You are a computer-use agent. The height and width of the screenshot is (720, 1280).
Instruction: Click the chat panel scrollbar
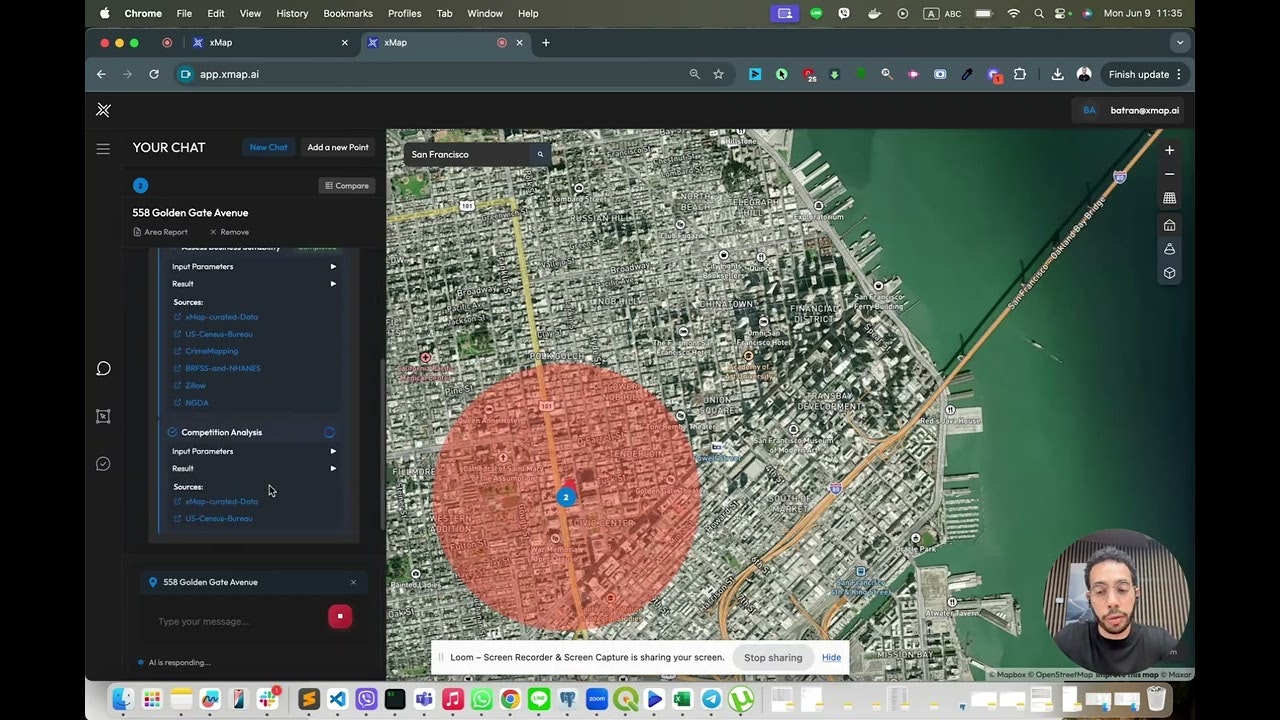coord(380,445)
